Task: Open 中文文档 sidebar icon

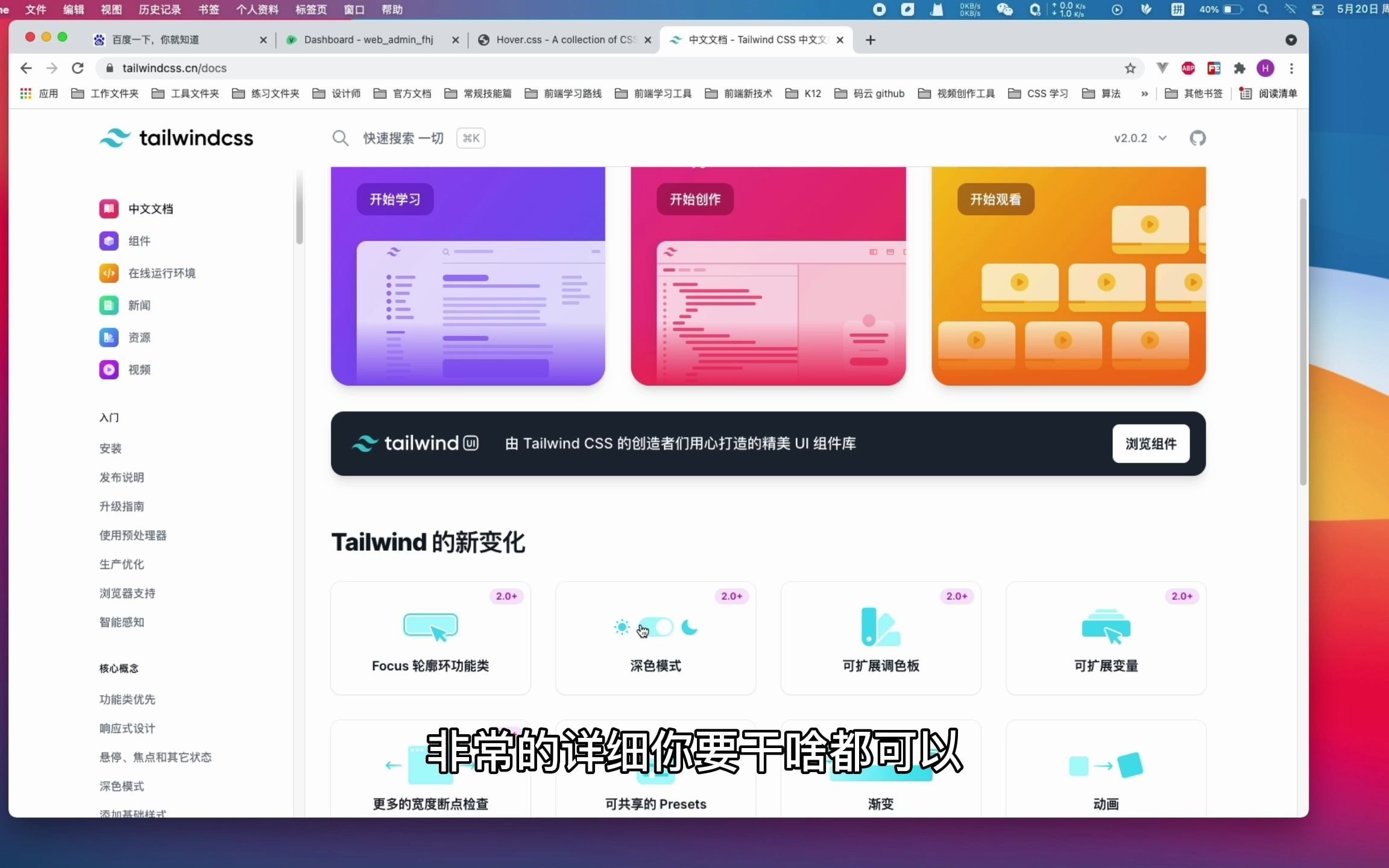Action: (x=109, y=209)
